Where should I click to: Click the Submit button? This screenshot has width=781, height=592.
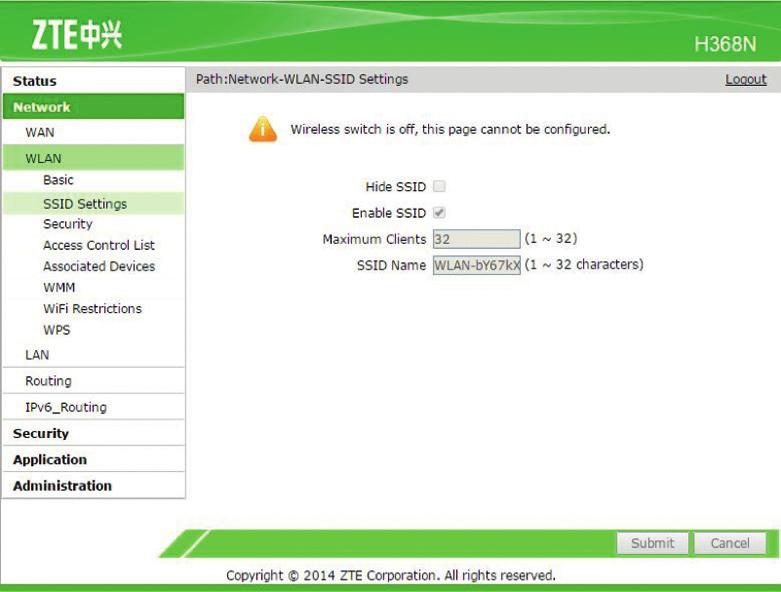pyautogui.click(x=652, y=543)
